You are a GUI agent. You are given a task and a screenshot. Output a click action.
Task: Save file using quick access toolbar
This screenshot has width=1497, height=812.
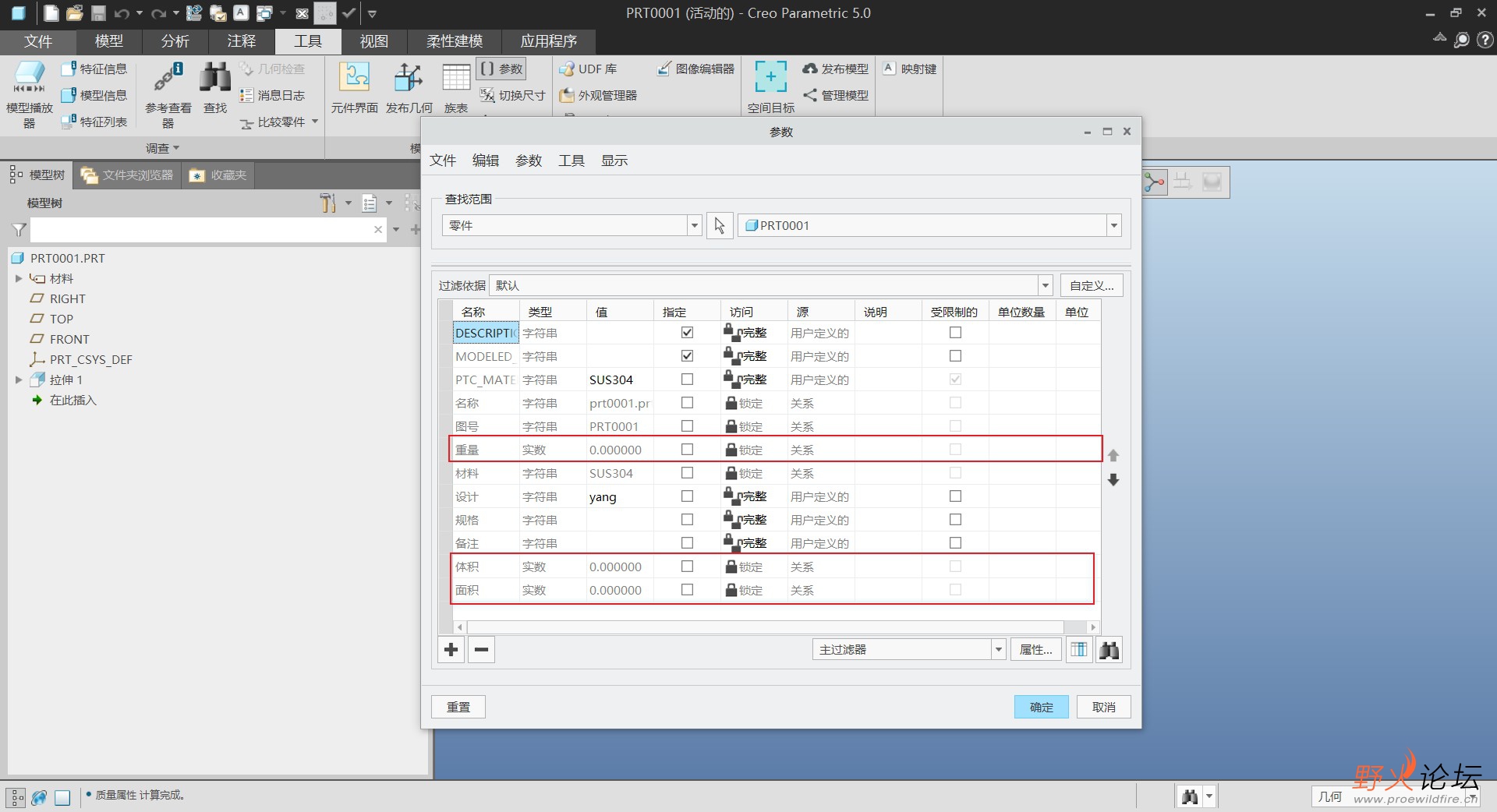[x=98, y=13]
